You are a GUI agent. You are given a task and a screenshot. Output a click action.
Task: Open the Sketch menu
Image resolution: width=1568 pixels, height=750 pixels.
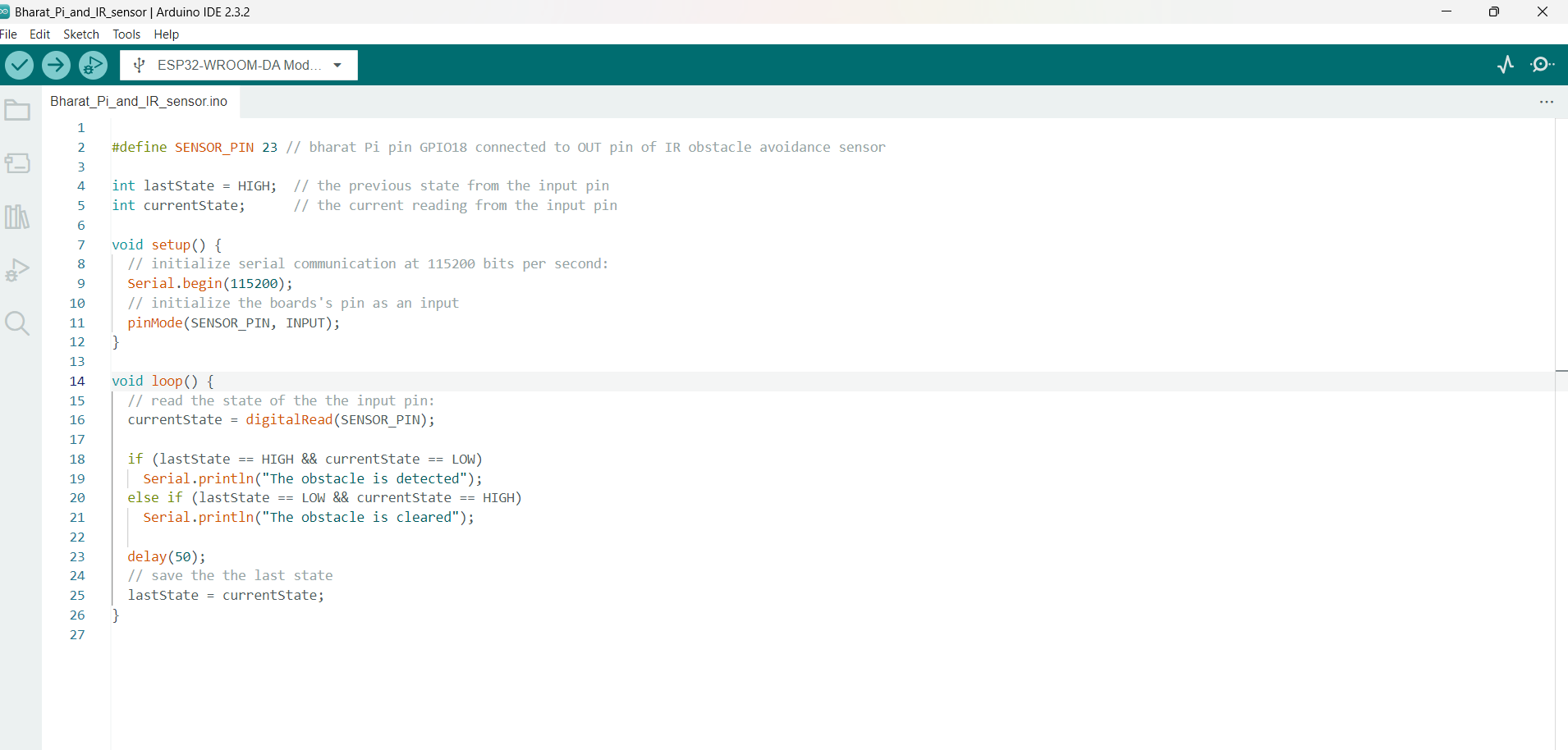(x=81, y=34)
